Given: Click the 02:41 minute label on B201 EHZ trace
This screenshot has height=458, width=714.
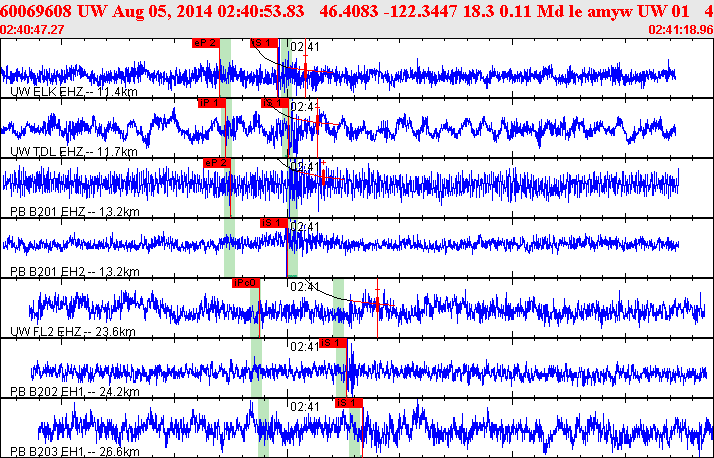Looking at the screenshot, I should pyautogui.click(x=305, y=167).
